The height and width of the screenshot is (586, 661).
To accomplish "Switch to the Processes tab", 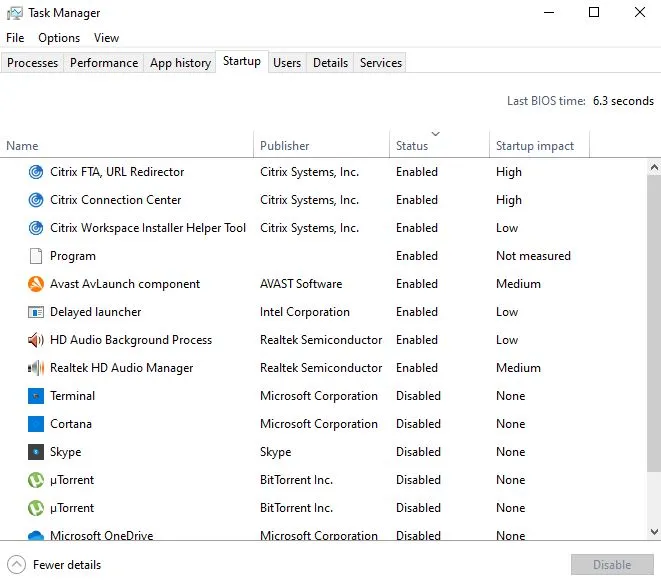I will pyautogui.click(x=32, y=63).
